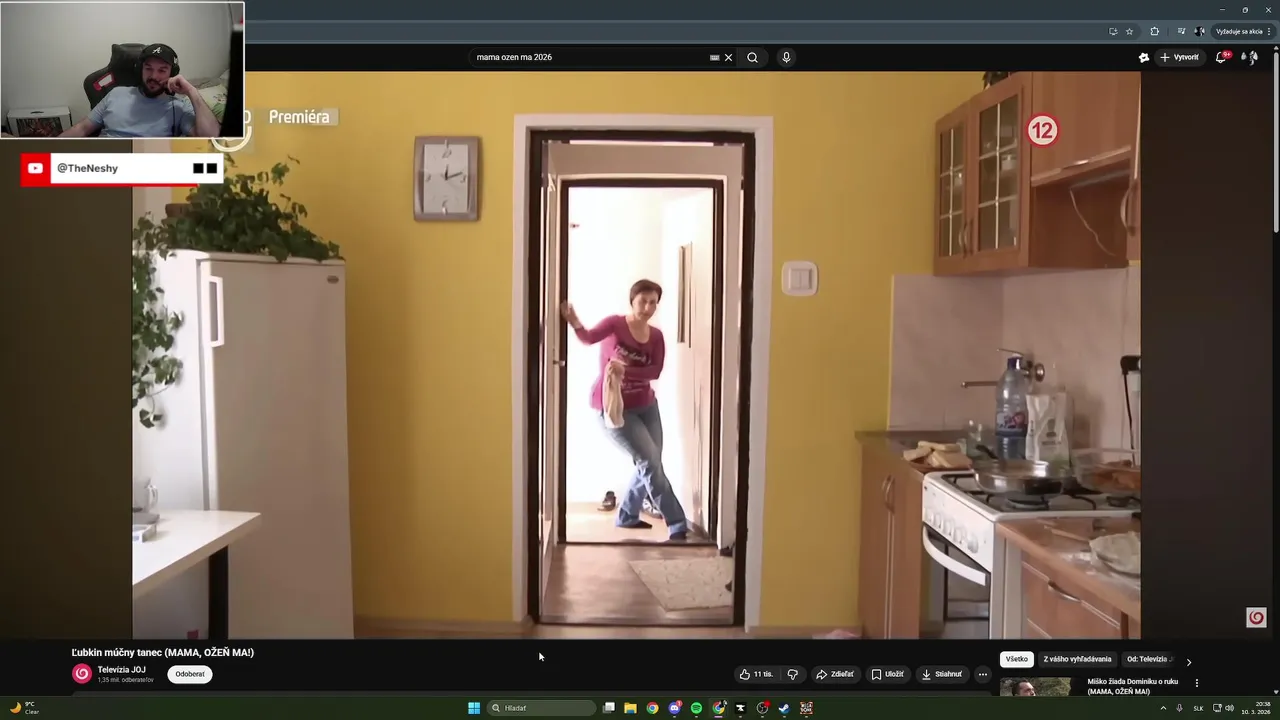Image resolution: width=1280 pixels, height=720 pixels.
Task: Open Televízia JOJ channel avatar
Action: point(82,673)
